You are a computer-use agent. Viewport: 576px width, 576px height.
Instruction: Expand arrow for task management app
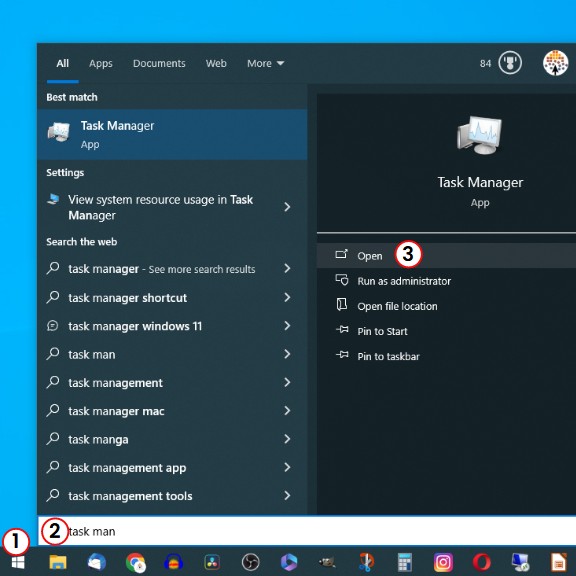pos(287,467)
